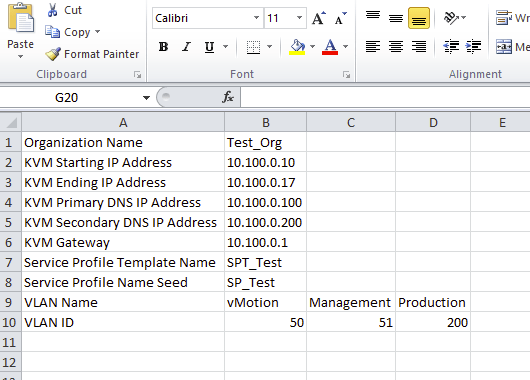This screenshot has height=380, width=530.
Task: Click the Paste clipboard icon
Action: [21, 18]
